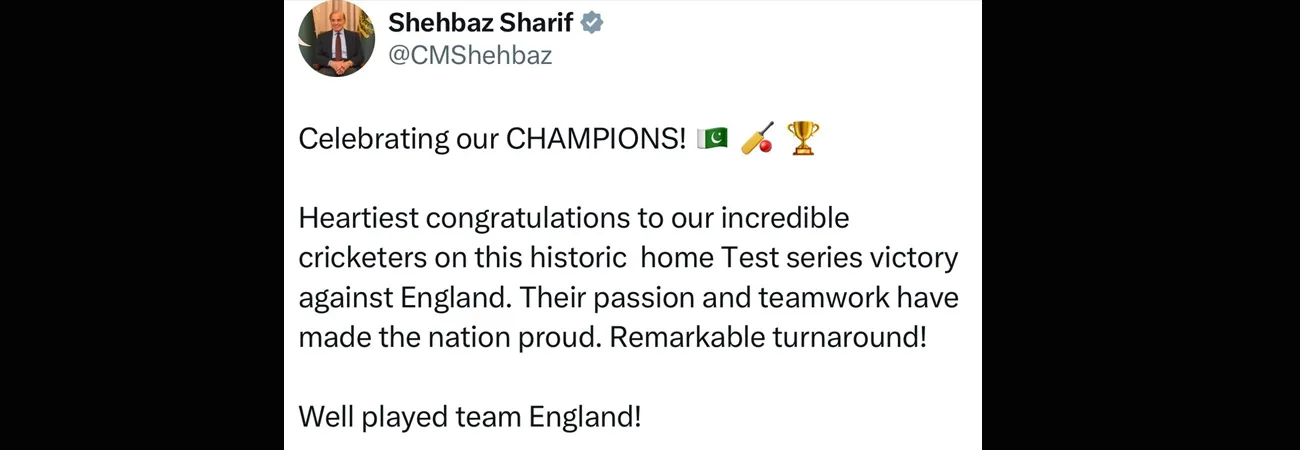Click "Their passion and teamwork have" text
Image resolution: width=1300 pixels, height=450 pixels.
pyautogui.click(x=740, y=297)
